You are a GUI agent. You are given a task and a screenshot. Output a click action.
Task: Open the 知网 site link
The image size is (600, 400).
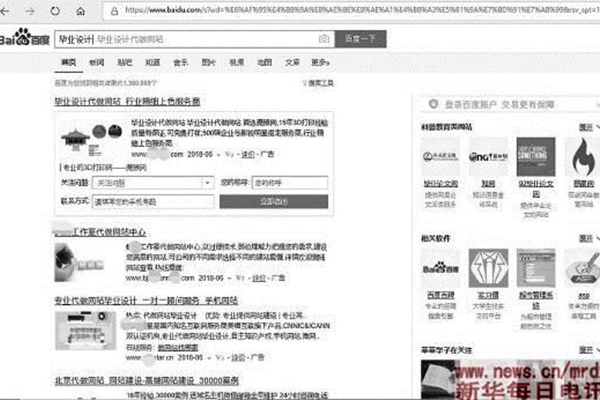(488, 184)
